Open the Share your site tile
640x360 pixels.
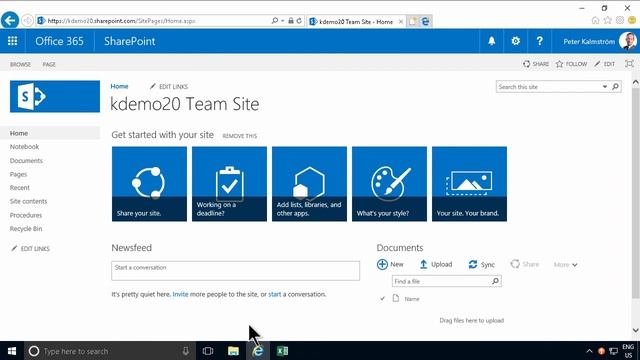149,184
